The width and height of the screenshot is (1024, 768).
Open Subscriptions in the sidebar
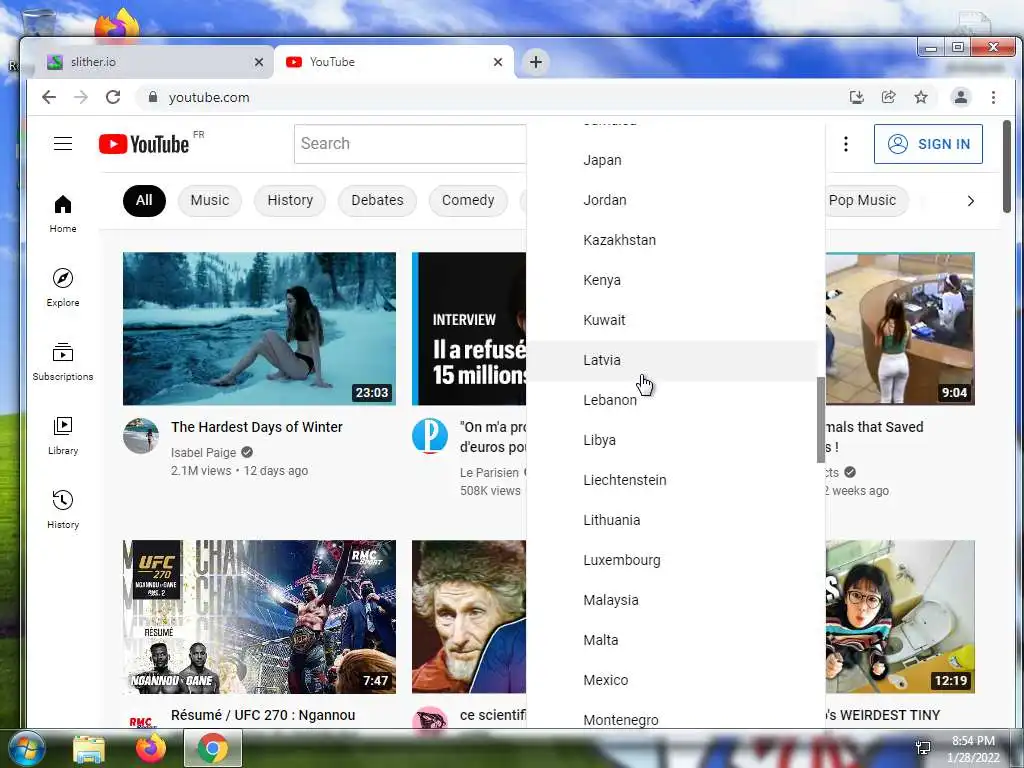tap(63, 362)
